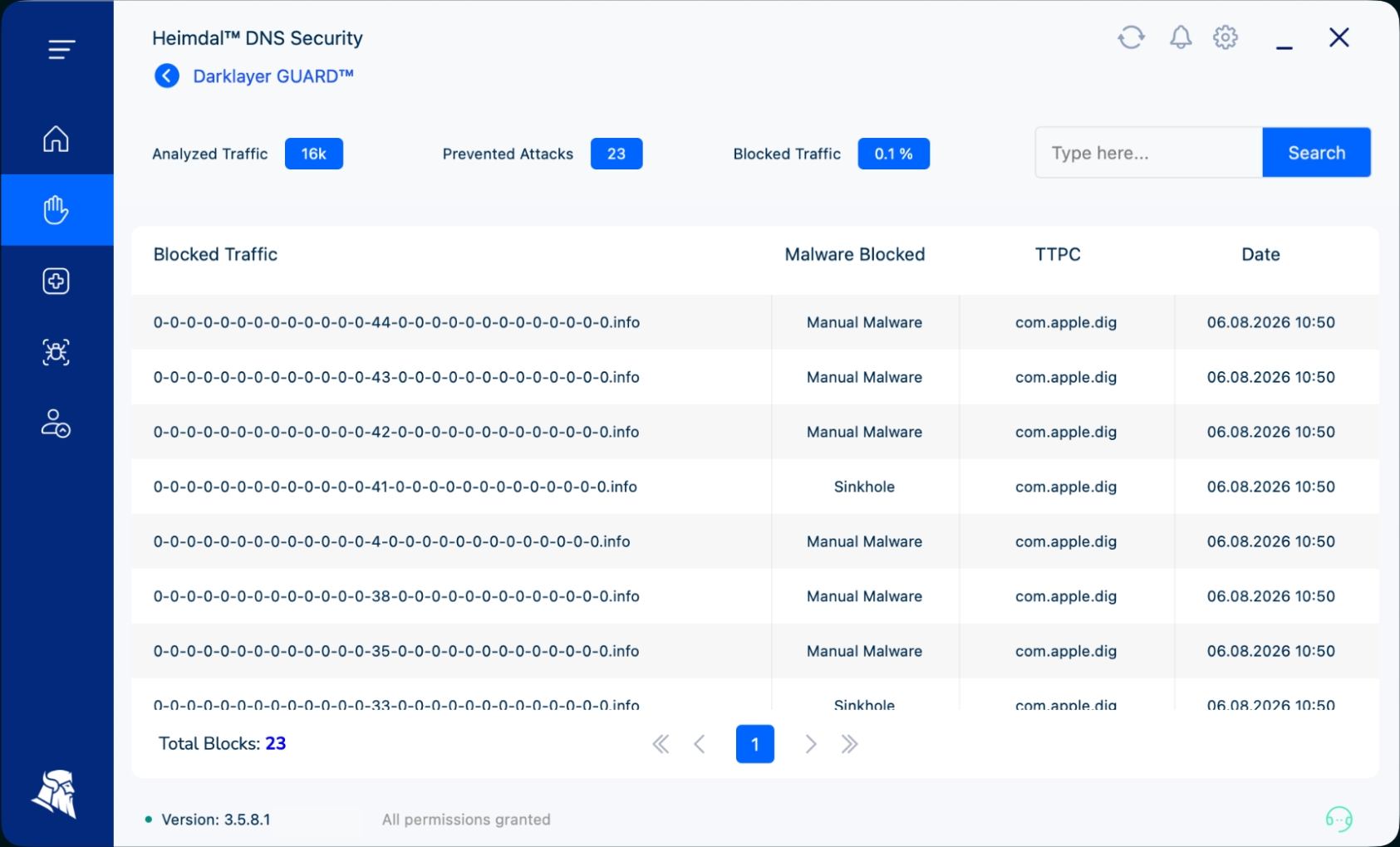This screenshot has width=1400, height=847.
Task: Click the date in the -42- row
Action: point(1271,432)
